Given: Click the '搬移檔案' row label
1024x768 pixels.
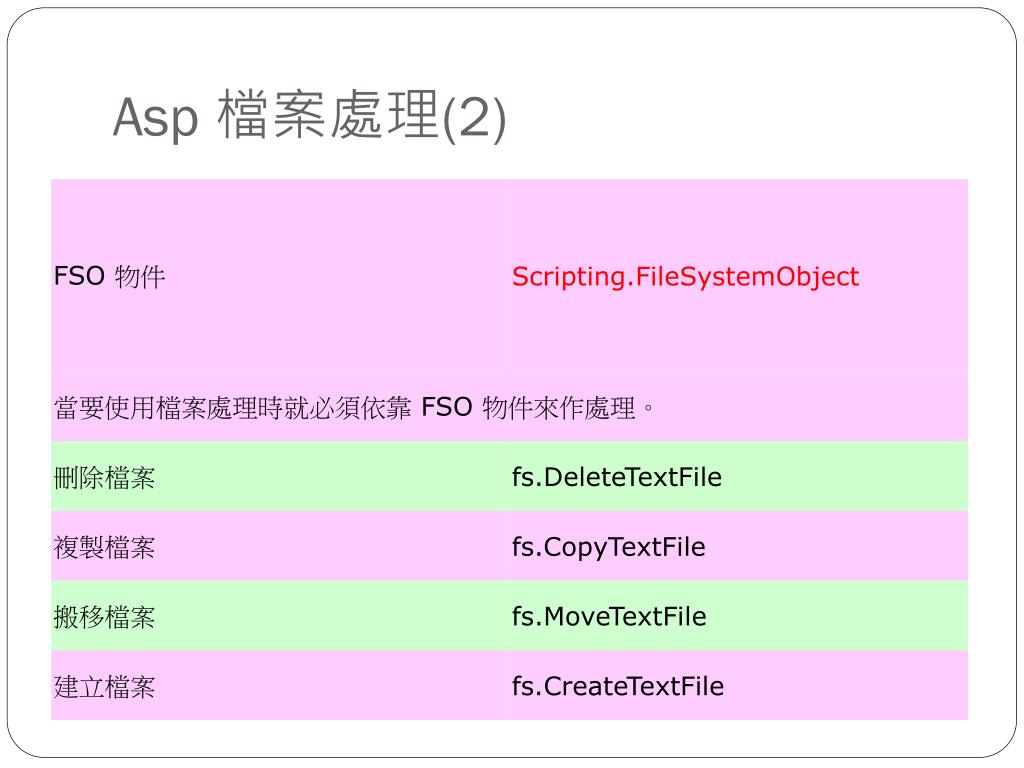Looking at the screenshot, I should click(x=104, y=617).
